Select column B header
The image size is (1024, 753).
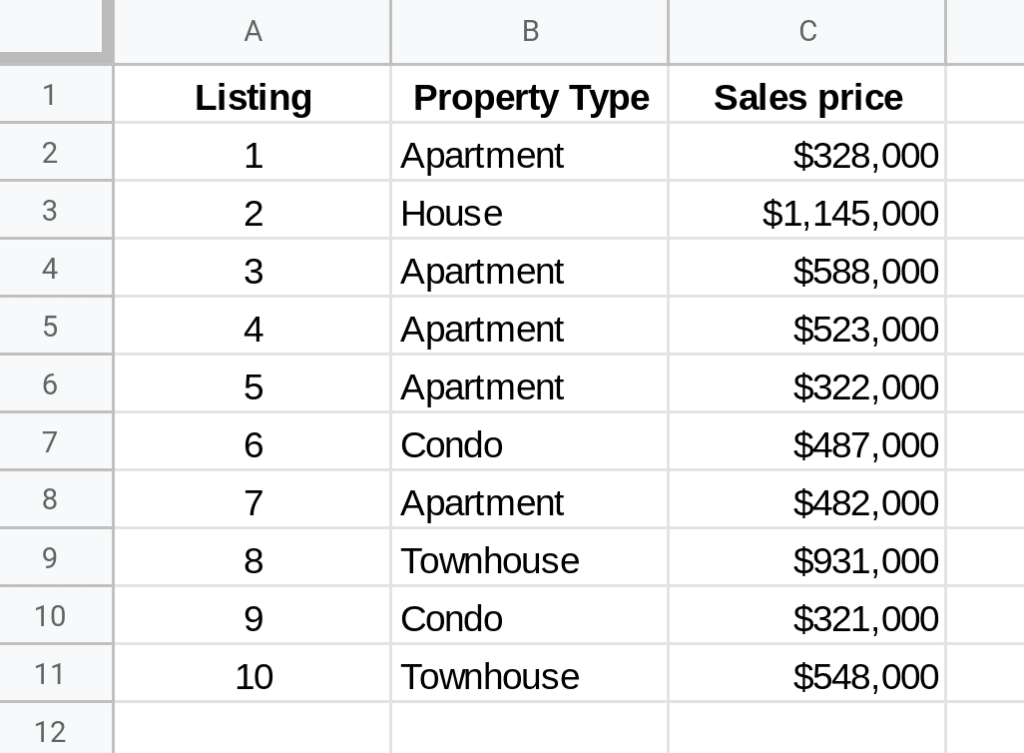[530, 31]
